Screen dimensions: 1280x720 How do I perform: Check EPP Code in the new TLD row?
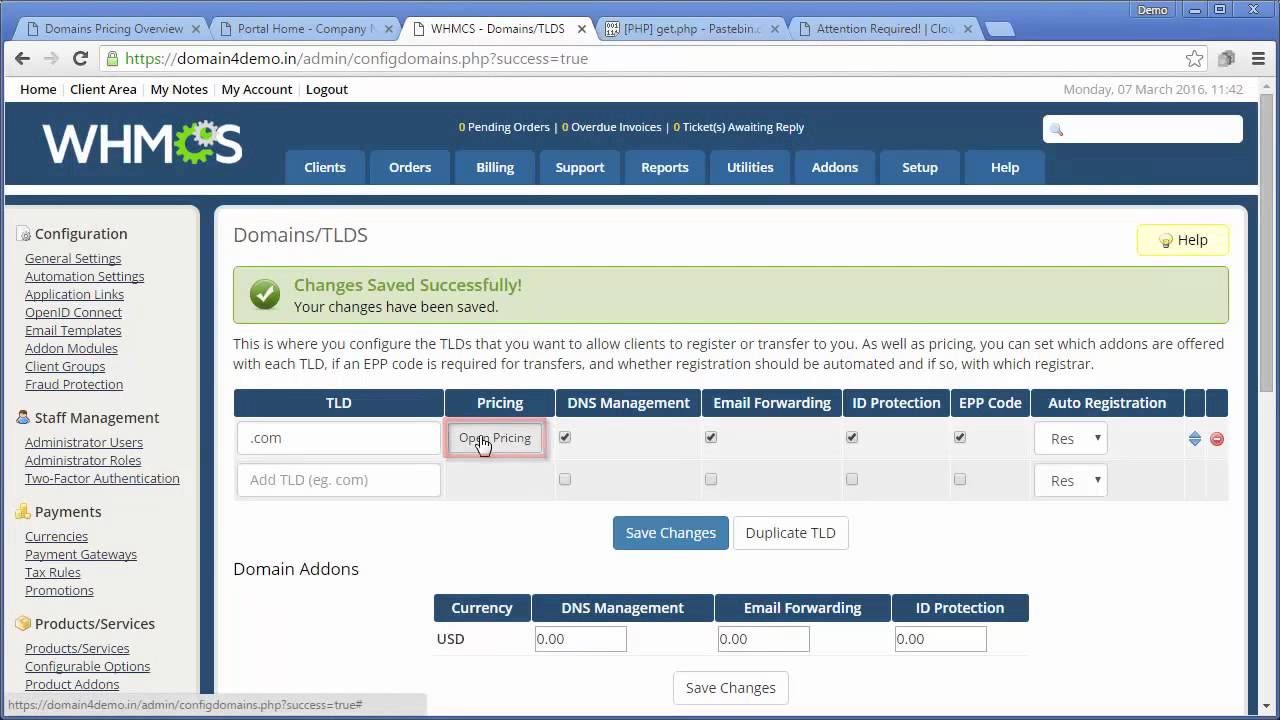[960, 479]
